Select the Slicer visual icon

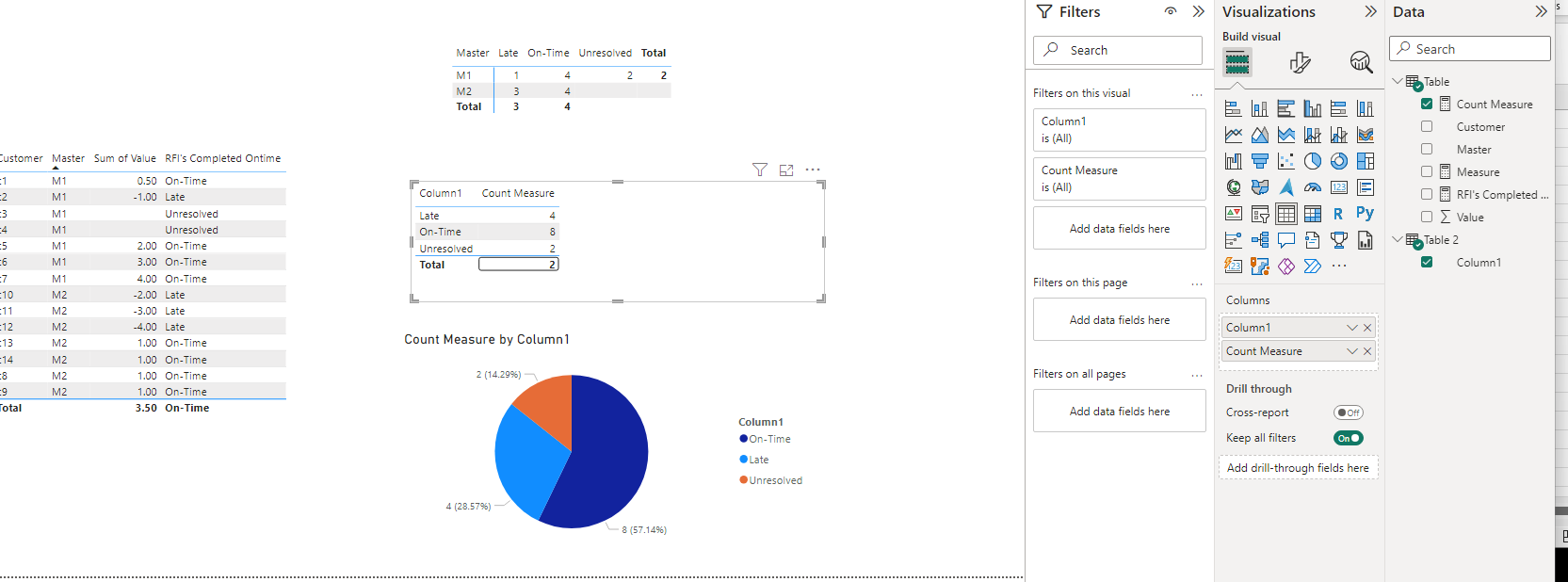[x=1259, y=214]
